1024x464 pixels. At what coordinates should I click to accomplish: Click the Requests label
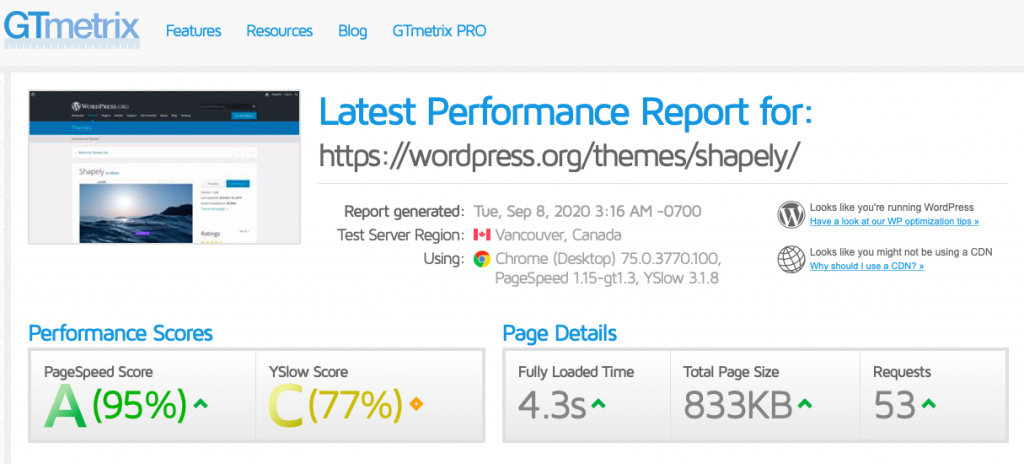[902, 372]
